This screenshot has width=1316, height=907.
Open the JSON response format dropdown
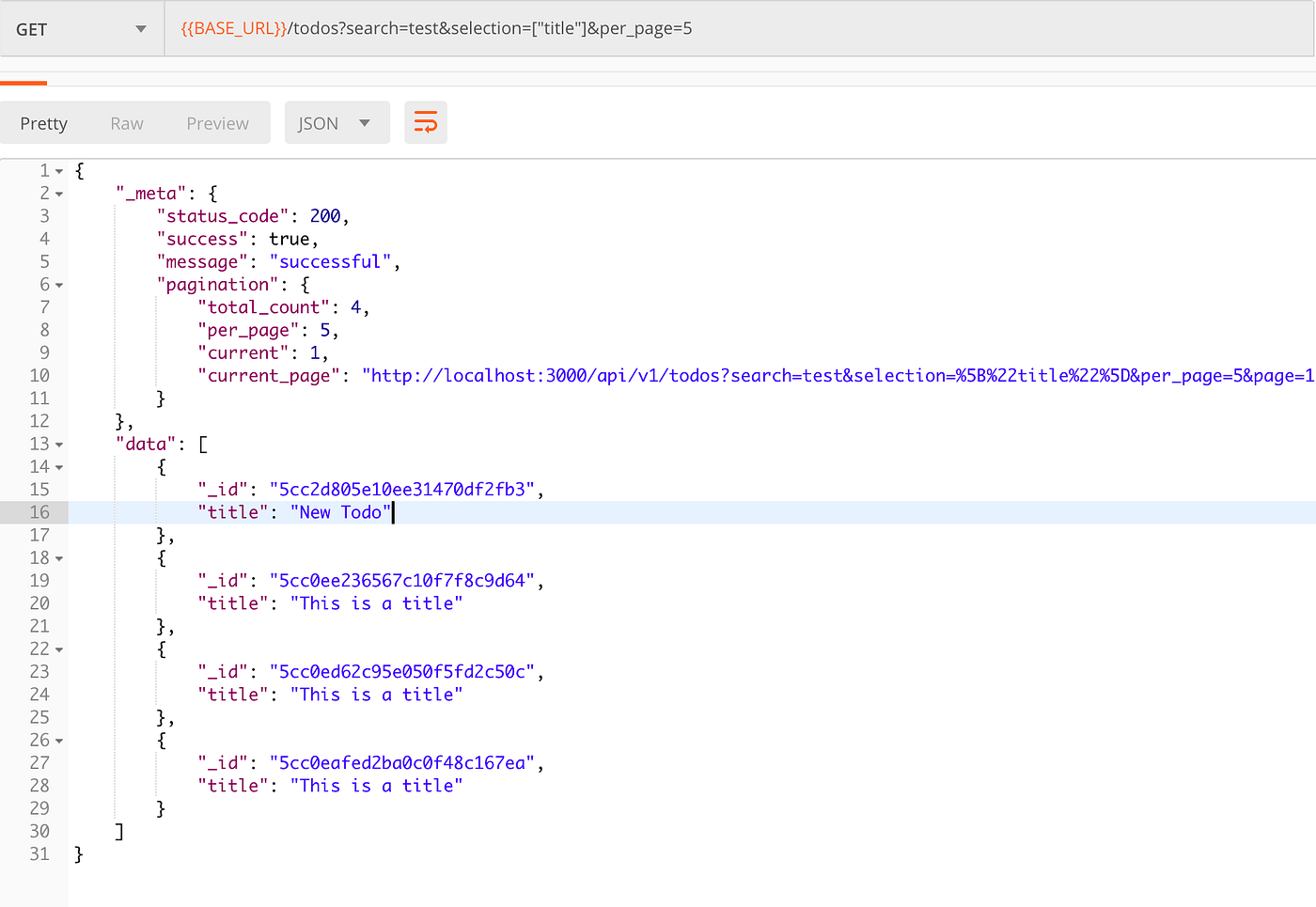(337, 122)
